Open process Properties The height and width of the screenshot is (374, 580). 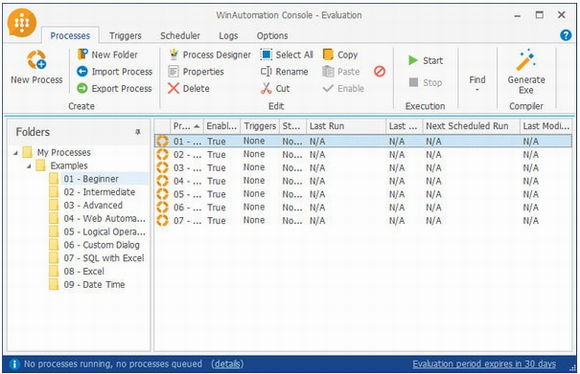tap(196, 71)
